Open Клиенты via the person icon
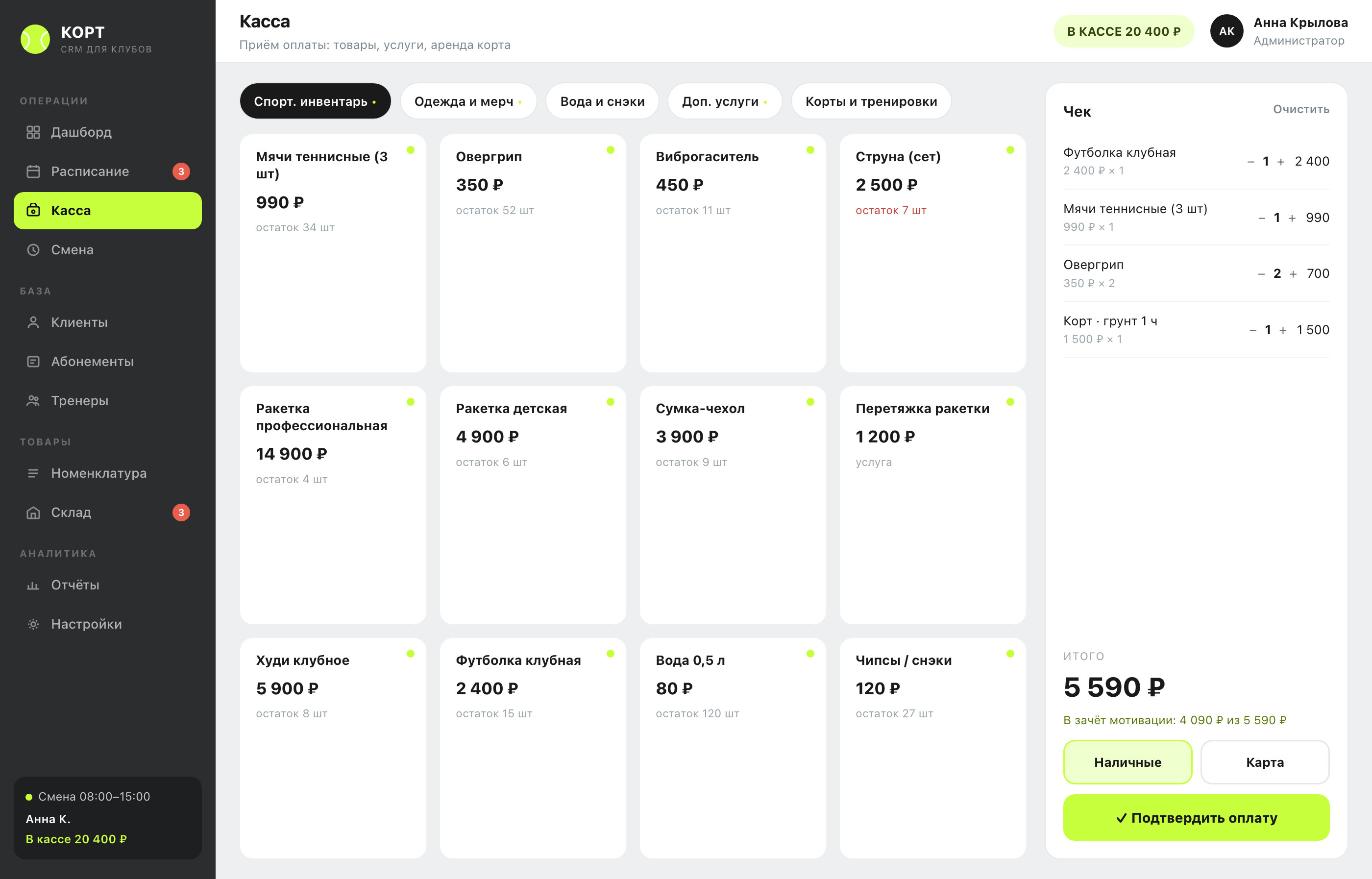The height and width of the screenshot is (879, 1372). (x=33, y=322)
